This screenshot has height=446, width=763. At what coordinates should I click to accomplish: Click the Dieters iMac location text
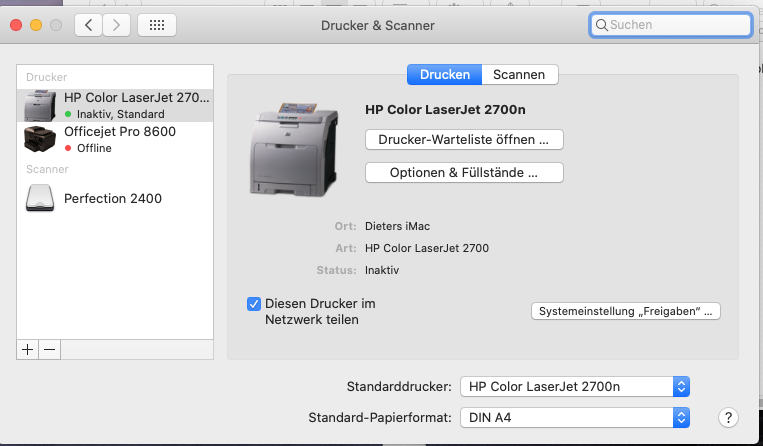coord(398,226)
